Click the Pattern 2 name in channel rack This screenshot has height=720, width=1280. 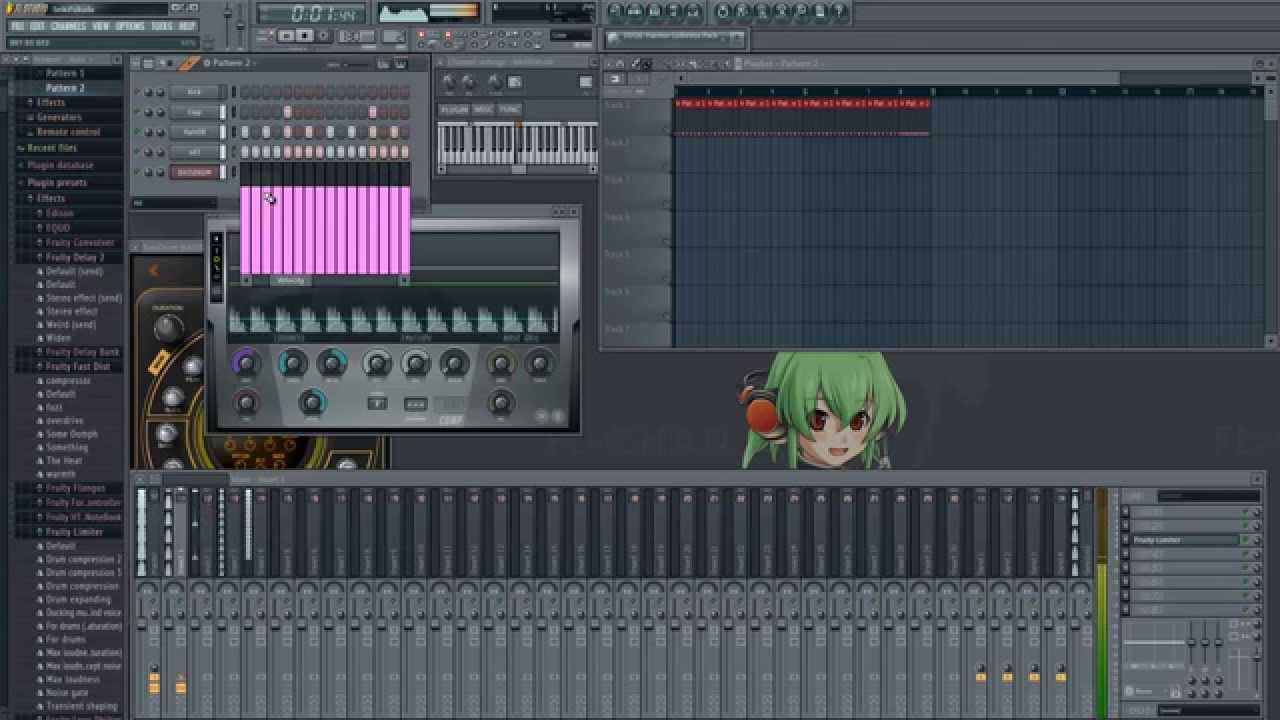[234, 63]
